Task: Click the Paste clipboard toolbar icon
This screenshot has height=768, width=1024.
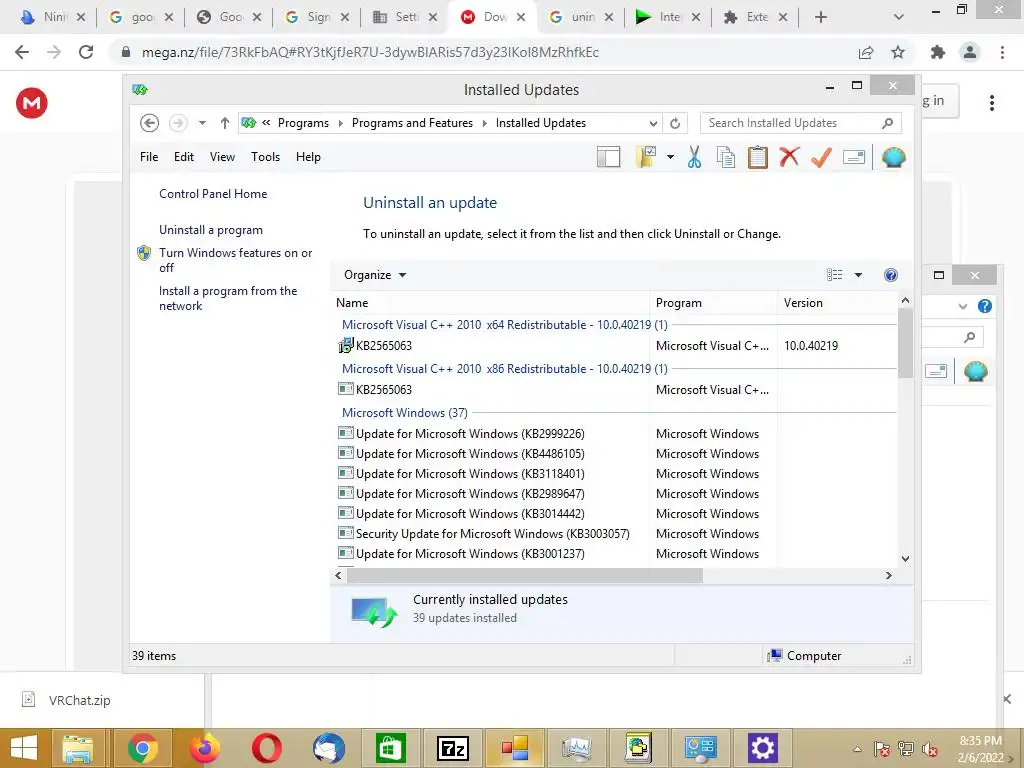Action: 758,157
